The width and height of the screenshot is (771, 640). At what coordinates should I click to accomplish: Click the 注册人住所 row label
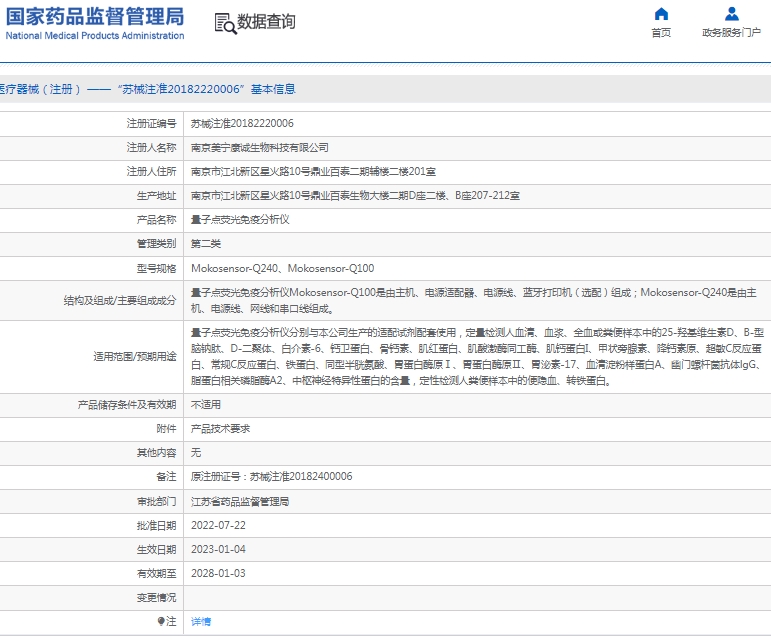(151, 172)
